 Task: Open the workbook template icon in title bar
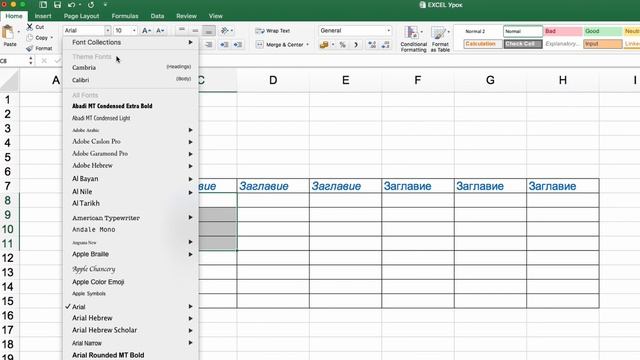pyautogui.click(x=43, y=5)
